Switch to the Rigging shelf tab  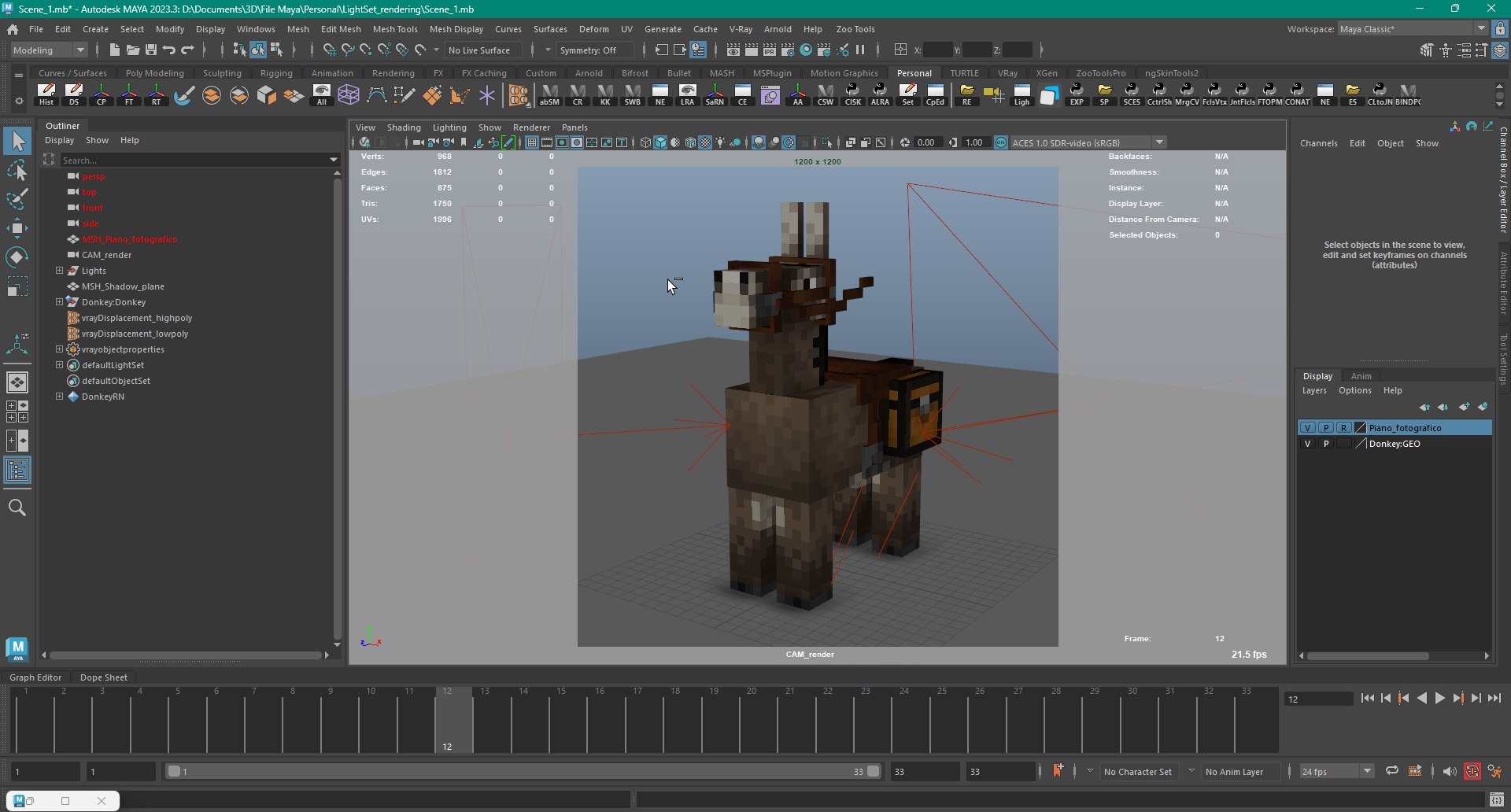click(x=276, y=73)
